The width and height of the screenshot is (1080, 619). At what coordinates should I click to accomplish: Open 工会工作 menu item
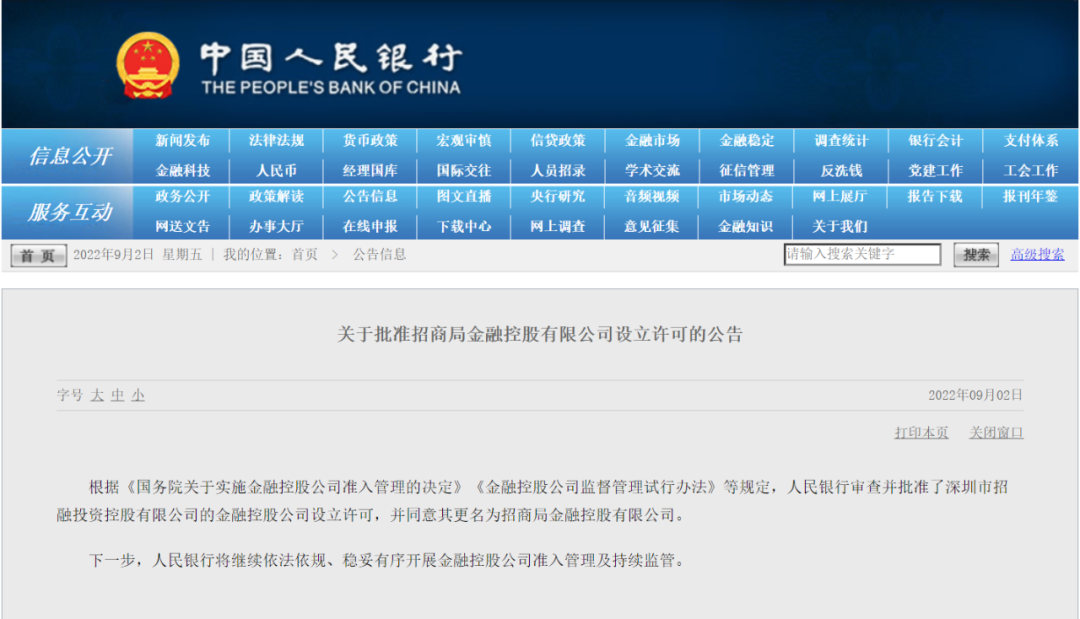pos(1030,170)
